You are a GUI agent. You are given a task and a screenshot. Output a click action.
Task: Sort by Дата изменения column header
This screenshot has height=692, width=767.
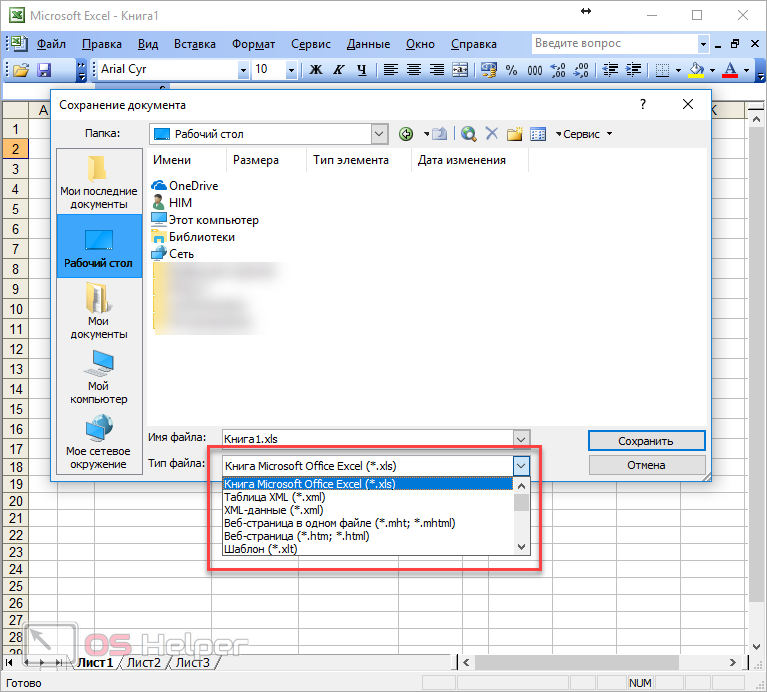(x=470, y=160)
